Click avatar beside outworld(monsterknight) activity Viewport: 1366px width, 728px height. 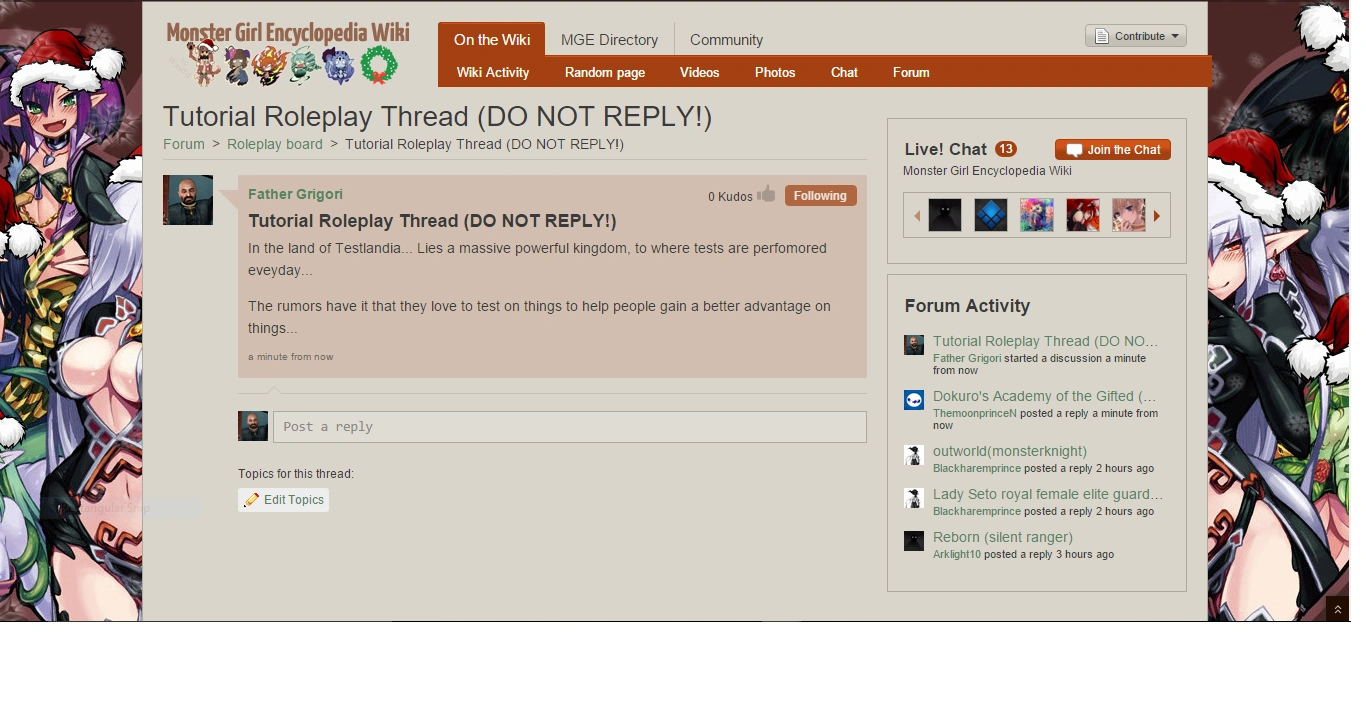(914, 455)
